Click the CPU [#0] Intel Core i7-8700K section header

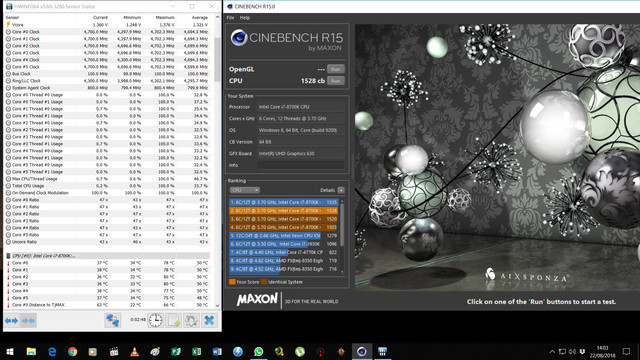pos(107,256)
